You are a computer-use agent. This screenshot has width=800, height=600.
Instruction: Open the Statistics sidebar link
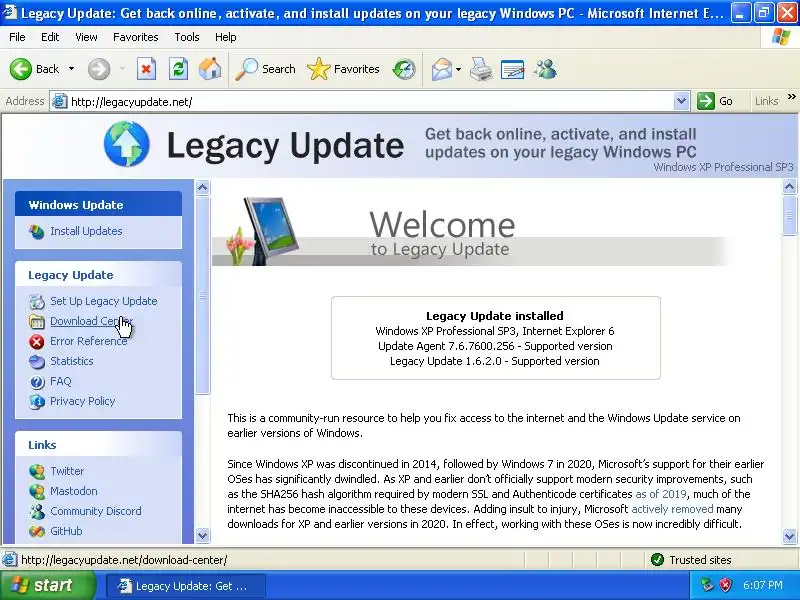72,361
